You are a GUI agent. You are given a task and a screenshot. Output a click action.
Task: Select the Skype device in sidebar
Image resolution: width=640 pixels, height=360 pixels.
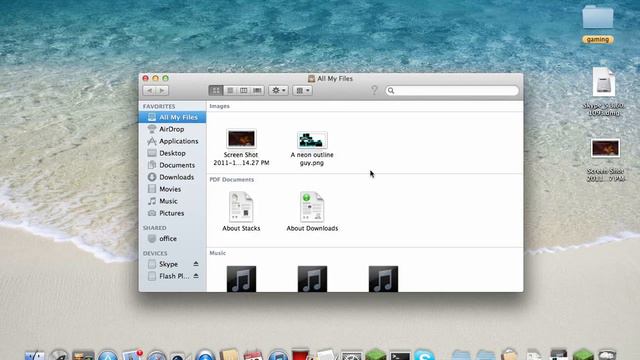tap(168, 264)
